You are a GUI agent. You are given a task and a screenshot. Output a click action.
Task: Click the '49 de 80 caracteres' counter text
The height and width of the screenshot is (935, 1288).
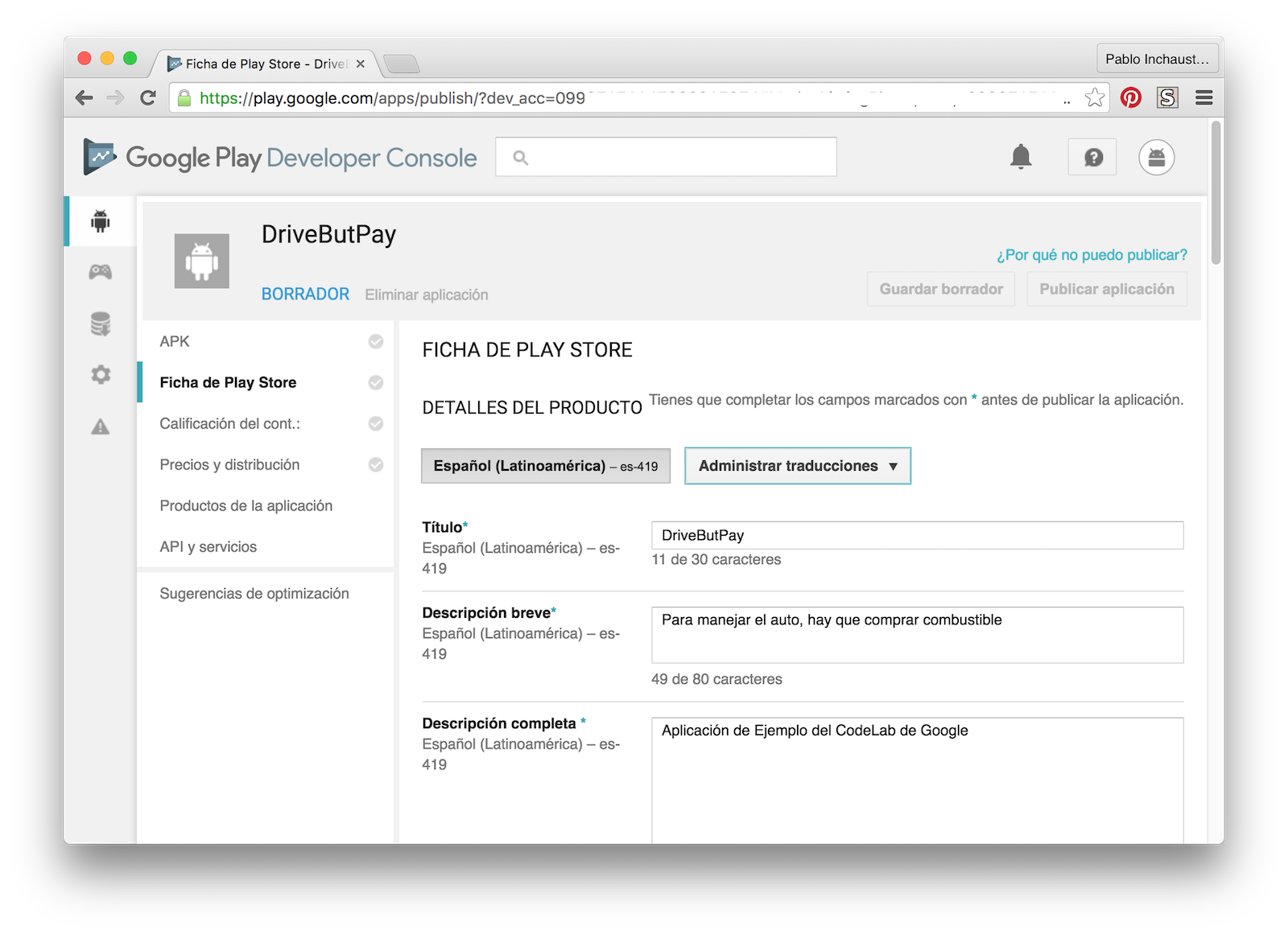tap(716, 679)
